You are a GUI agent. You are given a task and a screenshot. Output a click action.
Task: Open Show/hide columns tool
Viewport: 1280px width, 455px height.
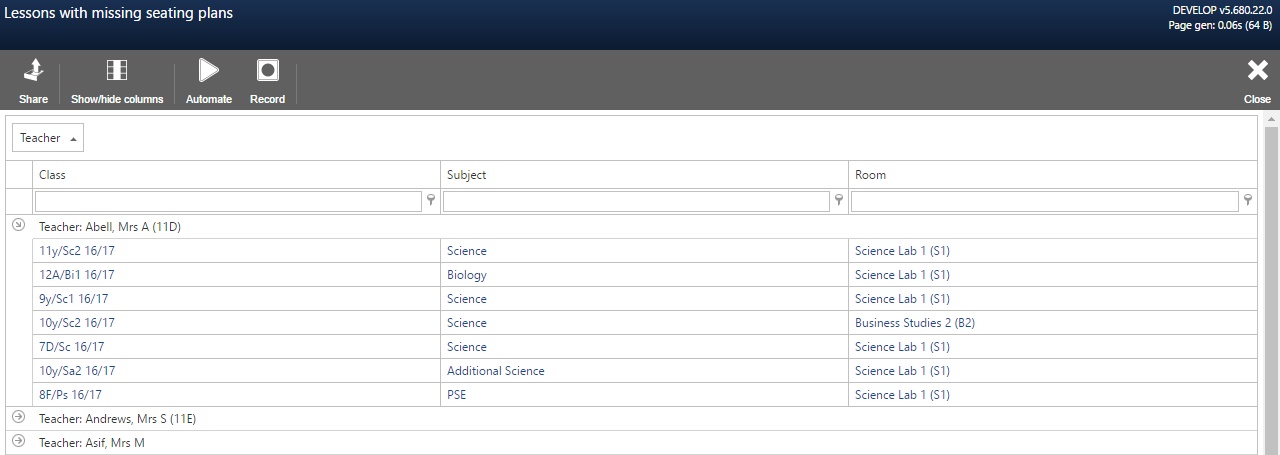117,70
